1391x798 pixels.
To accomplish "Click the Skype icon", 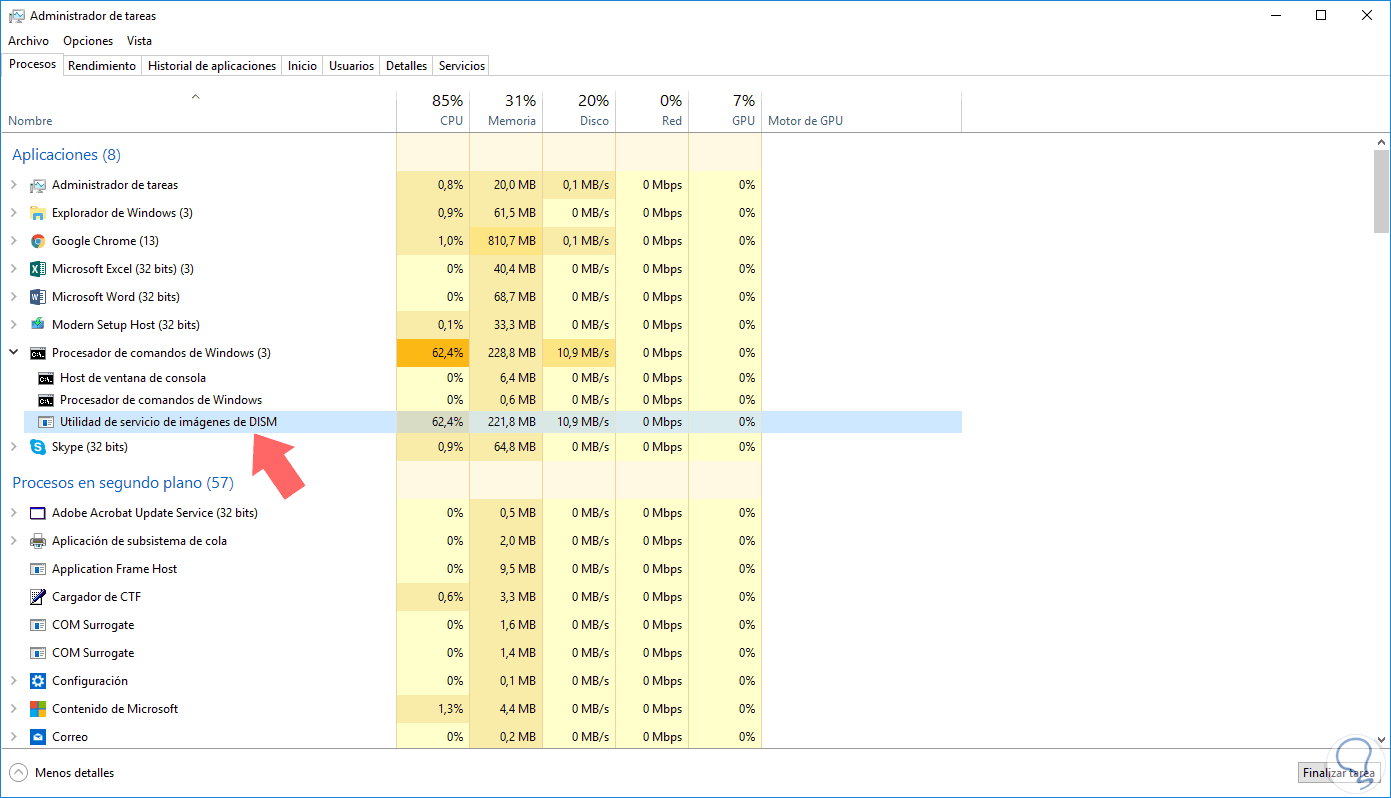I will click(38, 447).
